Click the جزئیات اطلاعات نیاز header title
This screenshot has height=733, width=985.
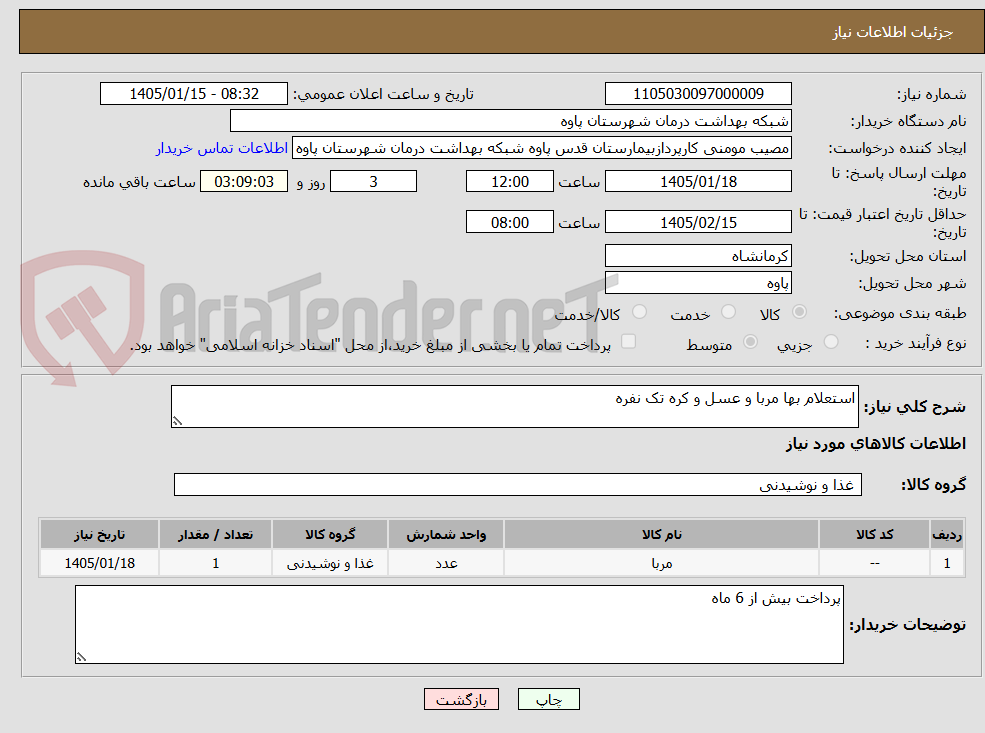point(893,32)
